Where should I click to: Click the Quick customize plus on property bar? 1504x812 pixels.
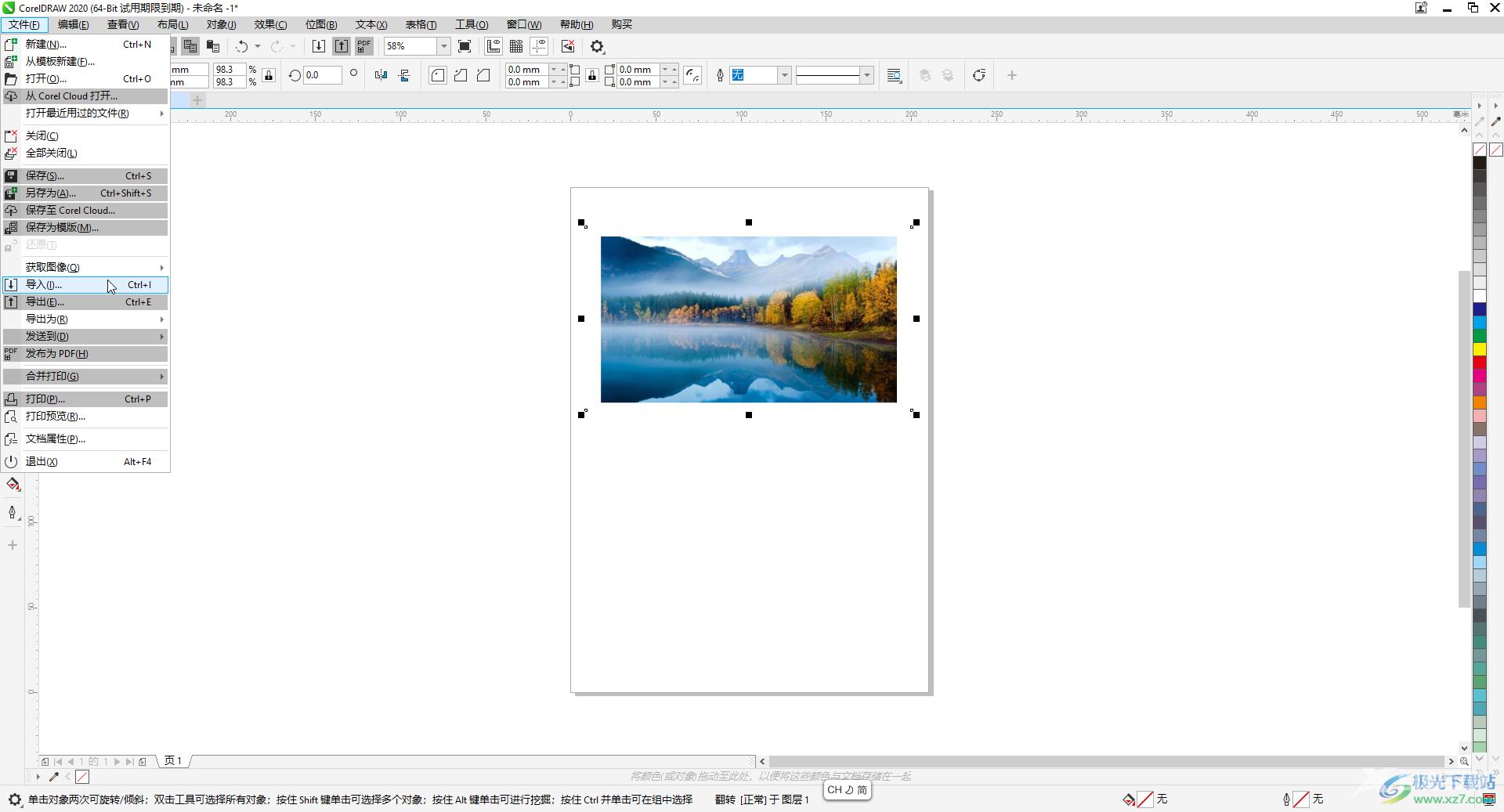(x=1011, y=75)
